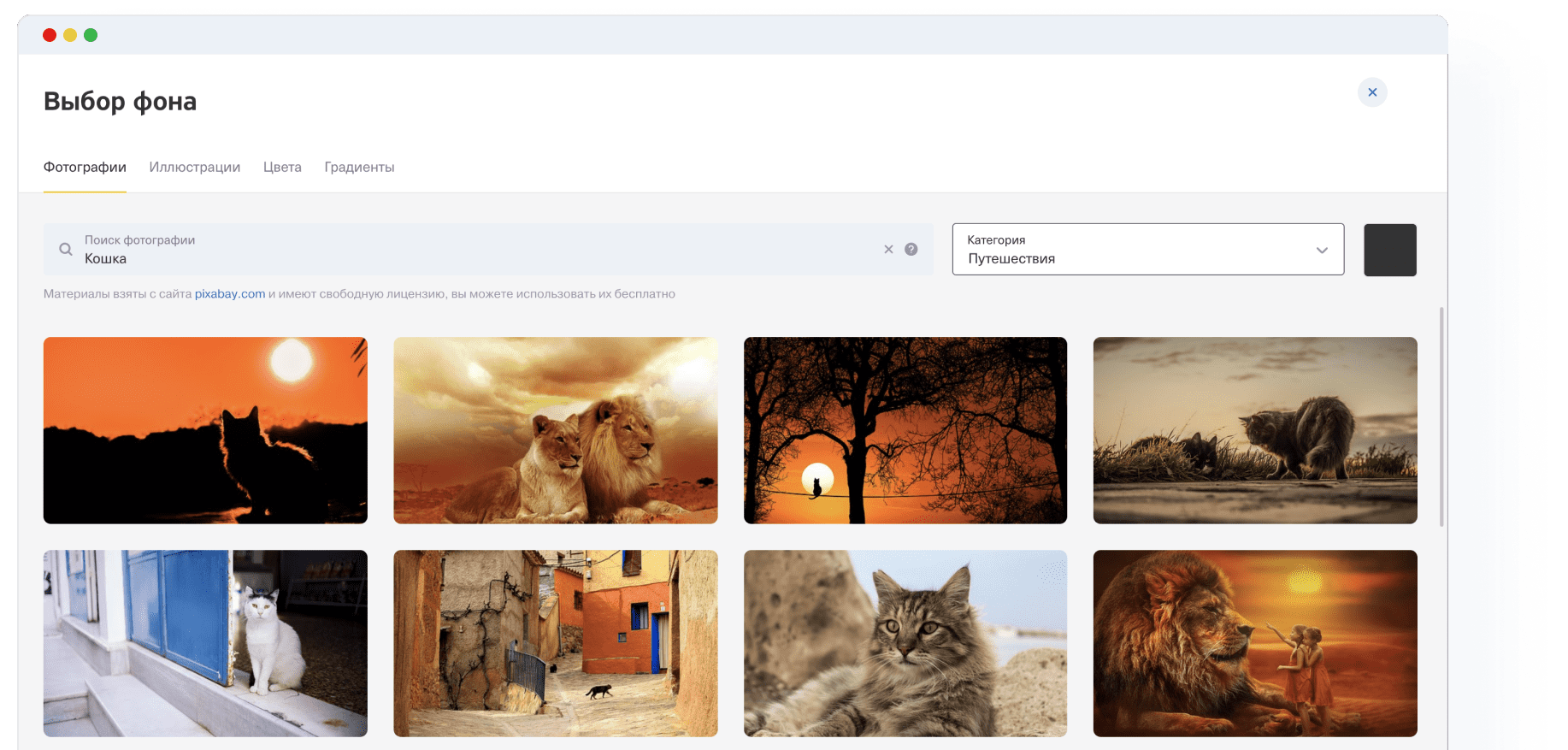Pick the tabby cat close-up photo
The image size is (1568, 750).
tap(905, 643)
